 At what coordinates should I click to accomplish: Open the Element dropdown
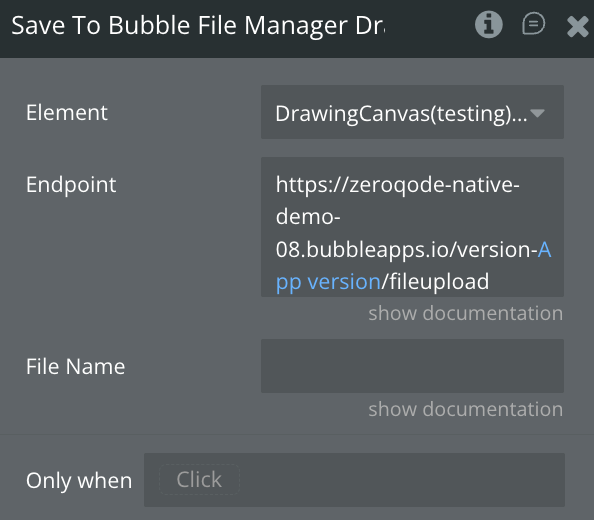(412, 112)
